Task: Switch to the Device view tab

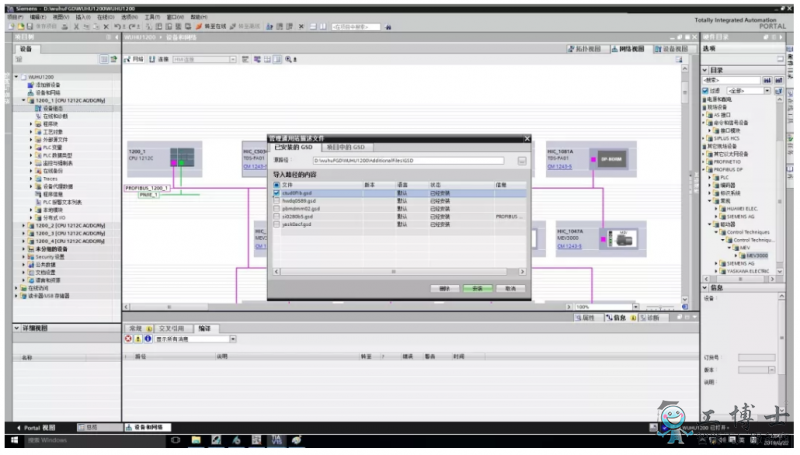Action: [672, 49]
